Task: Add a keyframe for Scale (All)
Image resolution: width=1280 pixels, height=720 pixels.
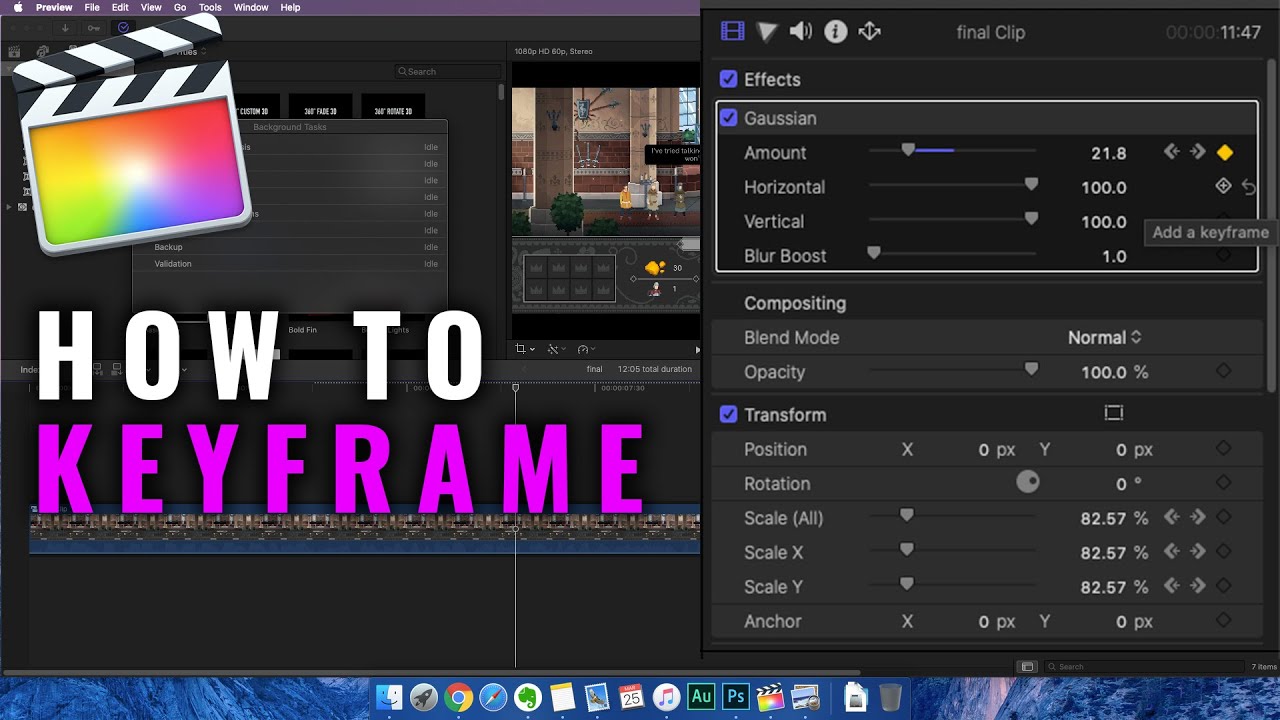Action: 1223,518
